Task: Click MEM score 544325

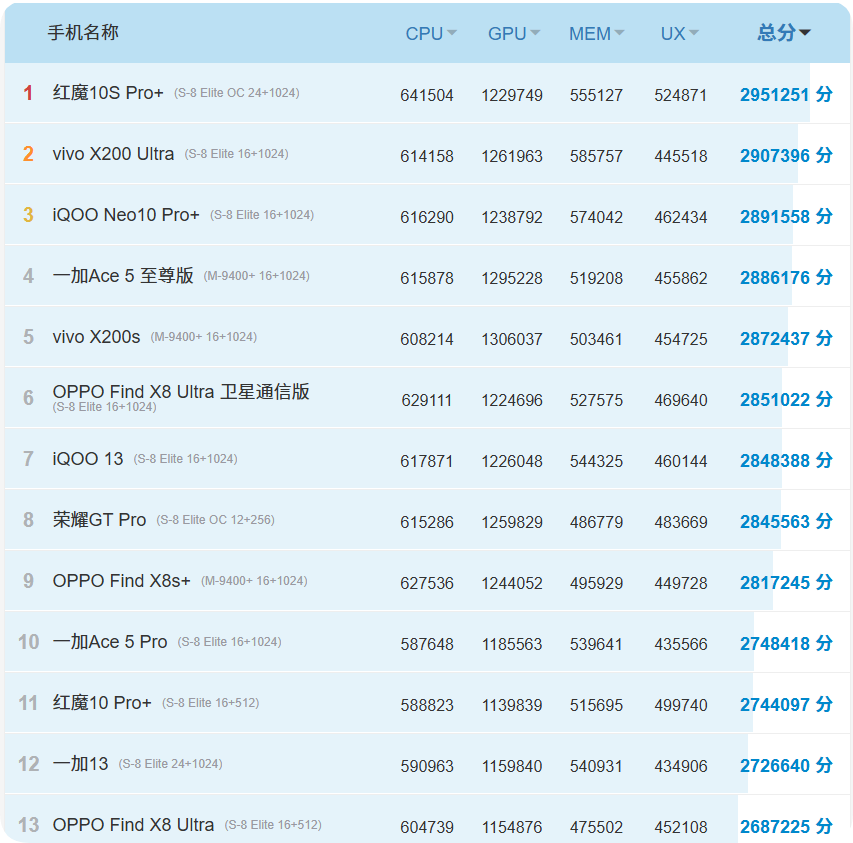Action: (x=596, y=462)
